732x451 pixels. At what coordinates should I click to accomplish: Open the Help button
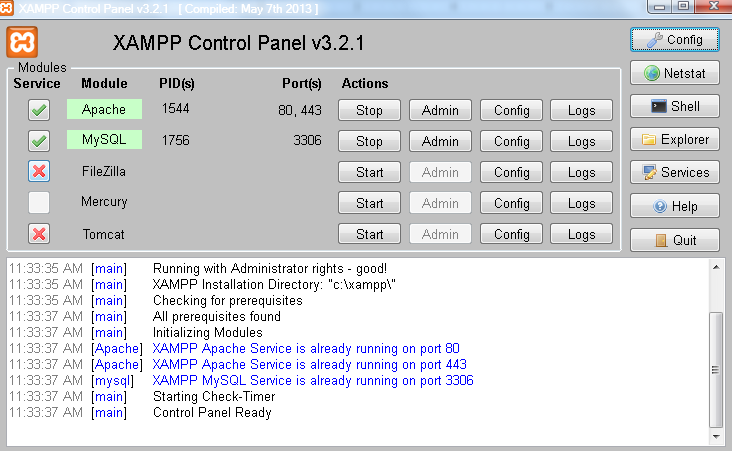coord(675,206)
